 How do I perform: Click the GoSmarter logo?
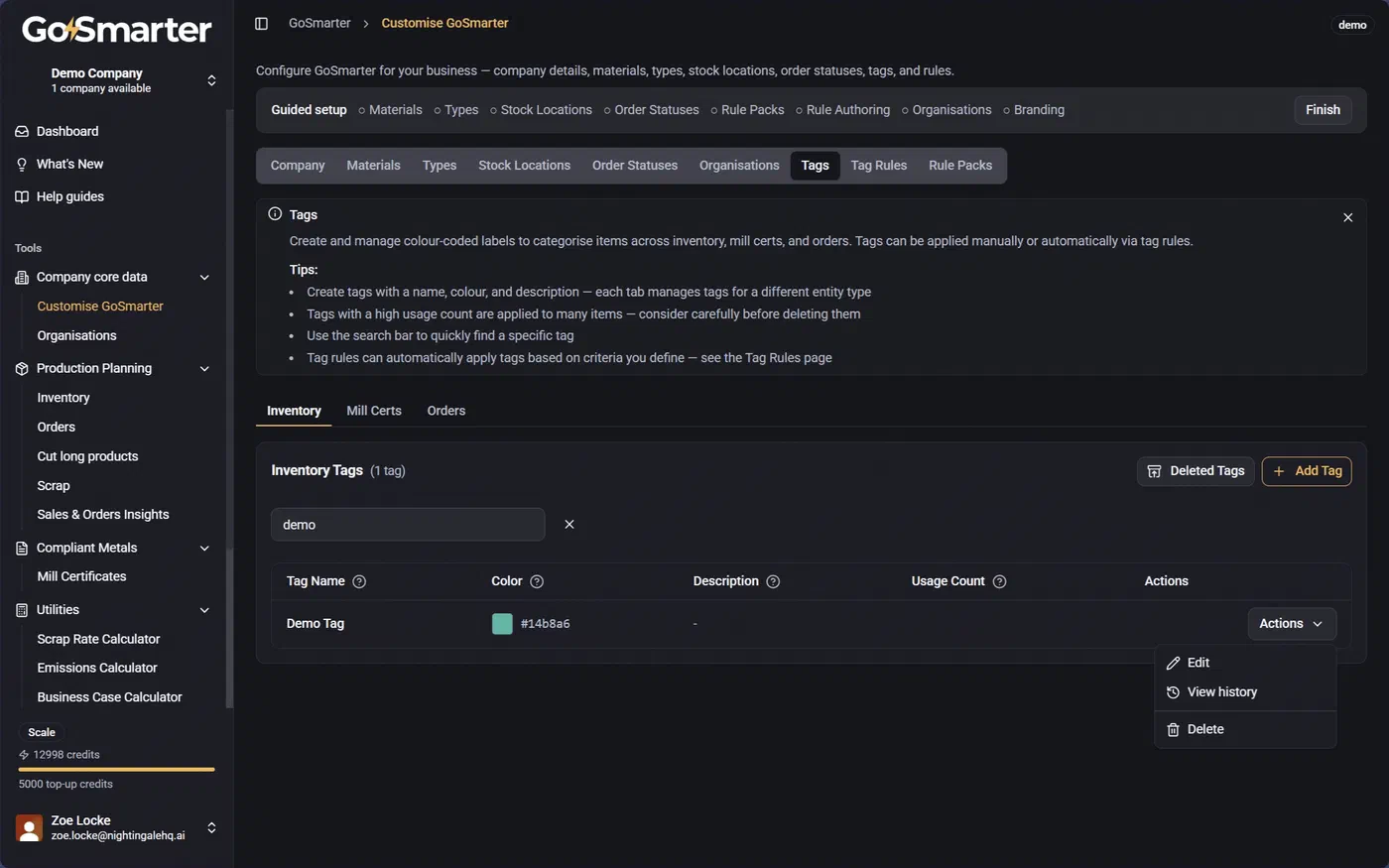[x=116, y=30]
